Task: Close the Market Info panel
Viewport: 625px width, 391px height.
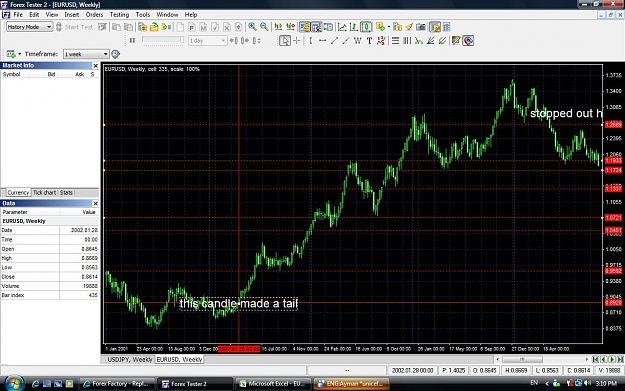Action: pyautogui.click(x=95, y=65)
